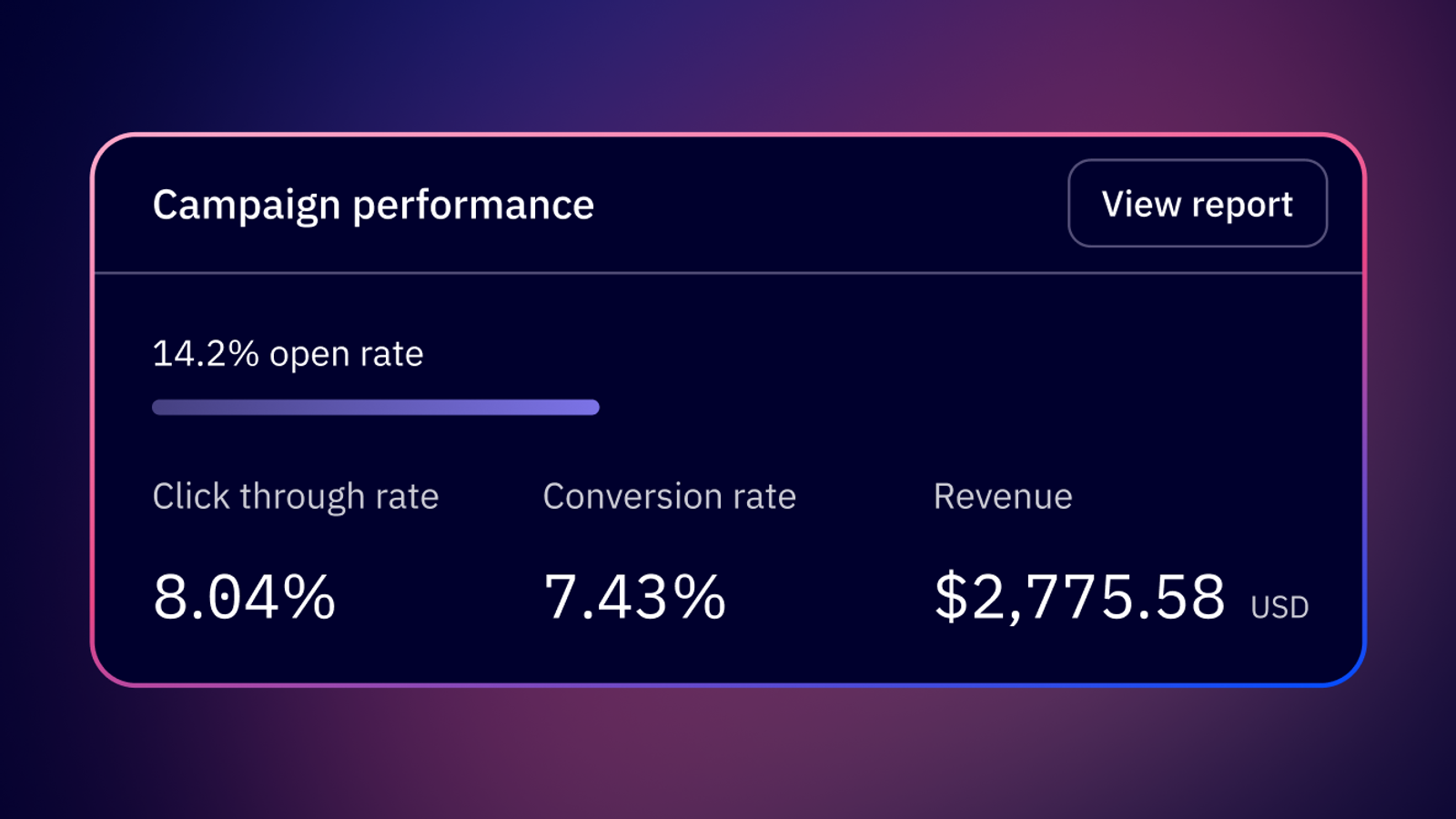Viewport: 1456px width, 819px height.
Task: Select the Conversion rate label
Action: point(669,497)
